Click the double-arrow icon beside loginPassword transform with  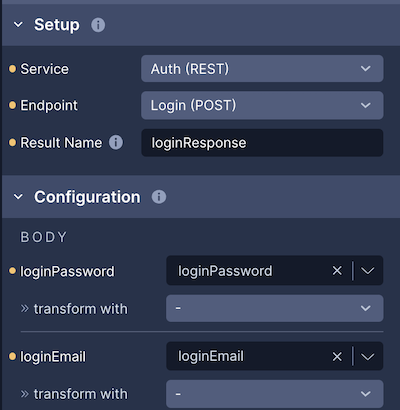click(24, 309)
